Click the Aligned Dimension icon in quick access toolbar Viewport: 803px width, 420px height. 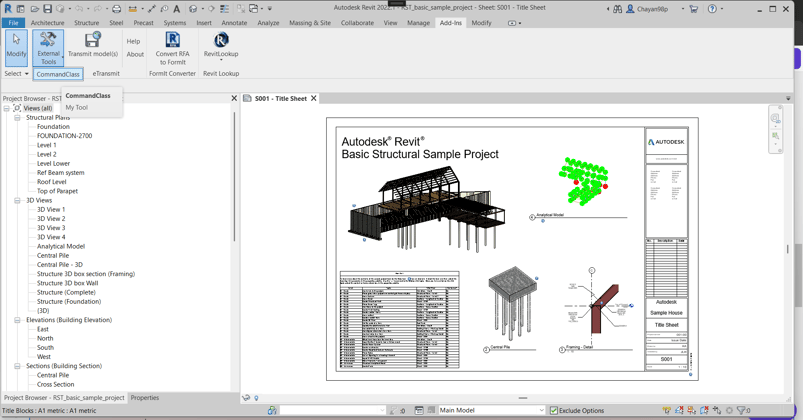pos(152,9)
